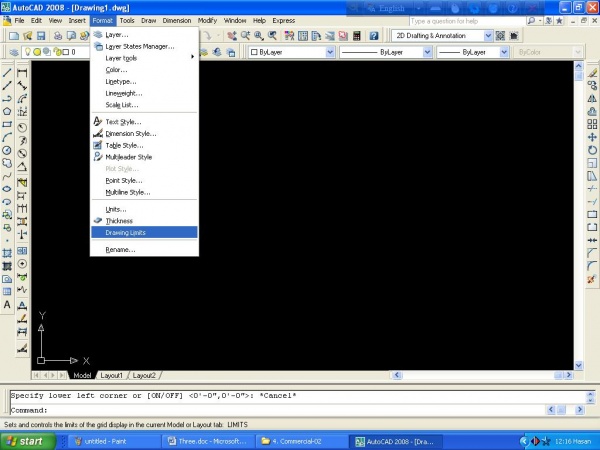Switch to Three.doc Microsoft Word taskbar button
The width and height of the screenshot is (600, 450).
[x=208, y=441]
